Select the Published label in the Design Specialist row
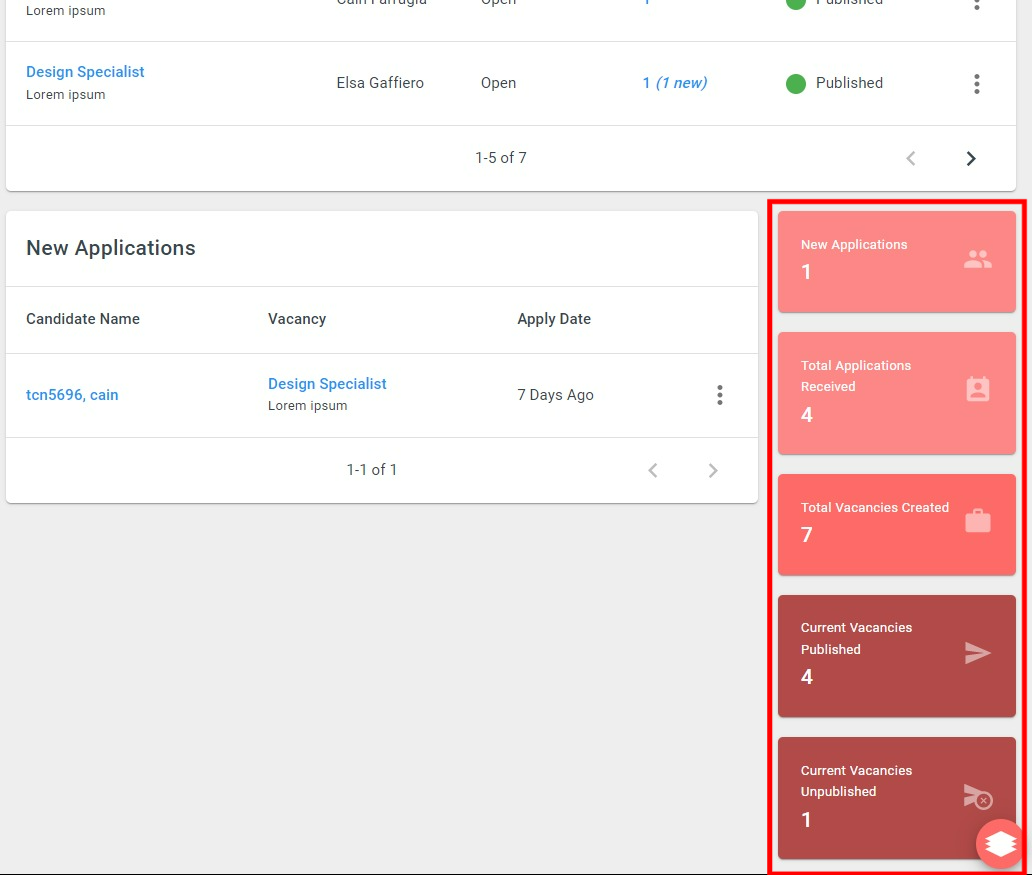Screen dimensions: 1032x875 tap(849, 83)
